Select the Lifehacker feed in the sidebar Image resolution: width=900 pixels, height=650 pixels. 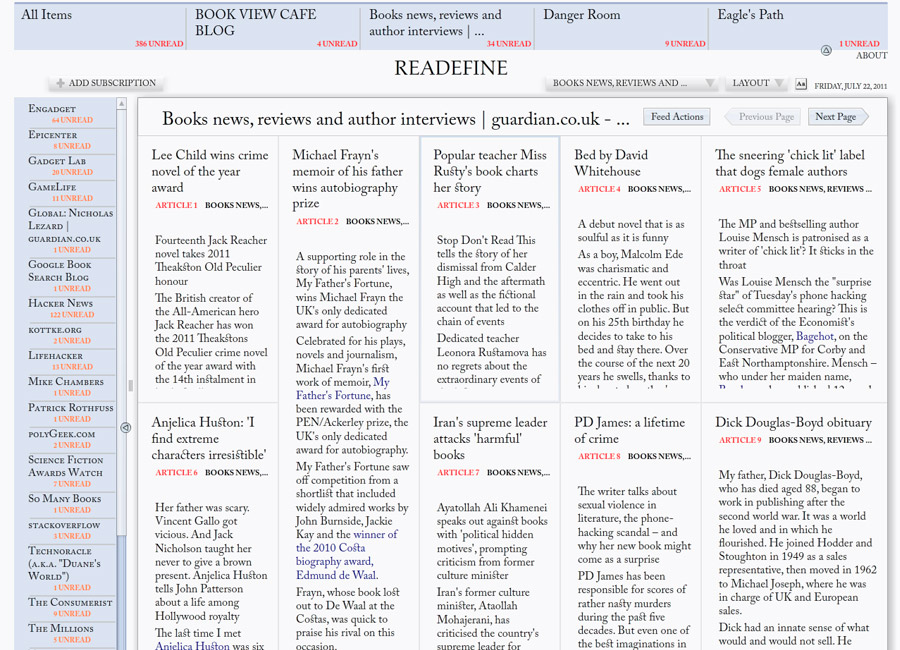(x=57, y=355)
